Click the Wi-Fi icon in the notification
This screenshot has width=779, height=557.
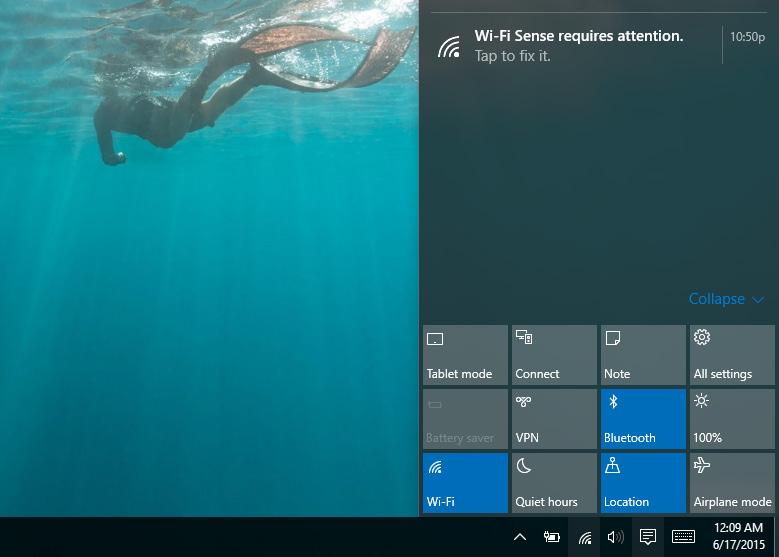click(449, 47)
